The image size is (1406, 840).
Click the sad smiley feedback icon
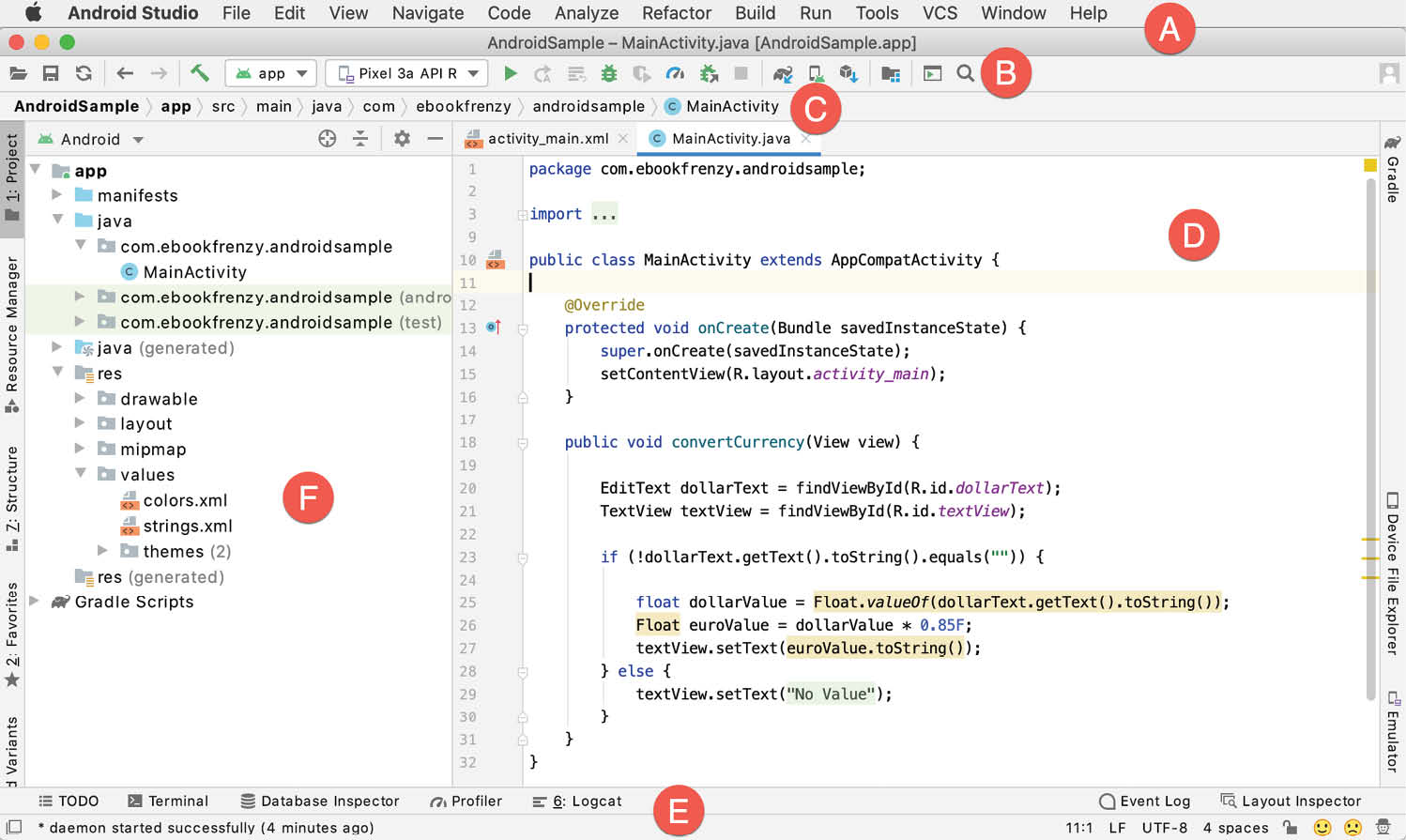pos(1353,828)
